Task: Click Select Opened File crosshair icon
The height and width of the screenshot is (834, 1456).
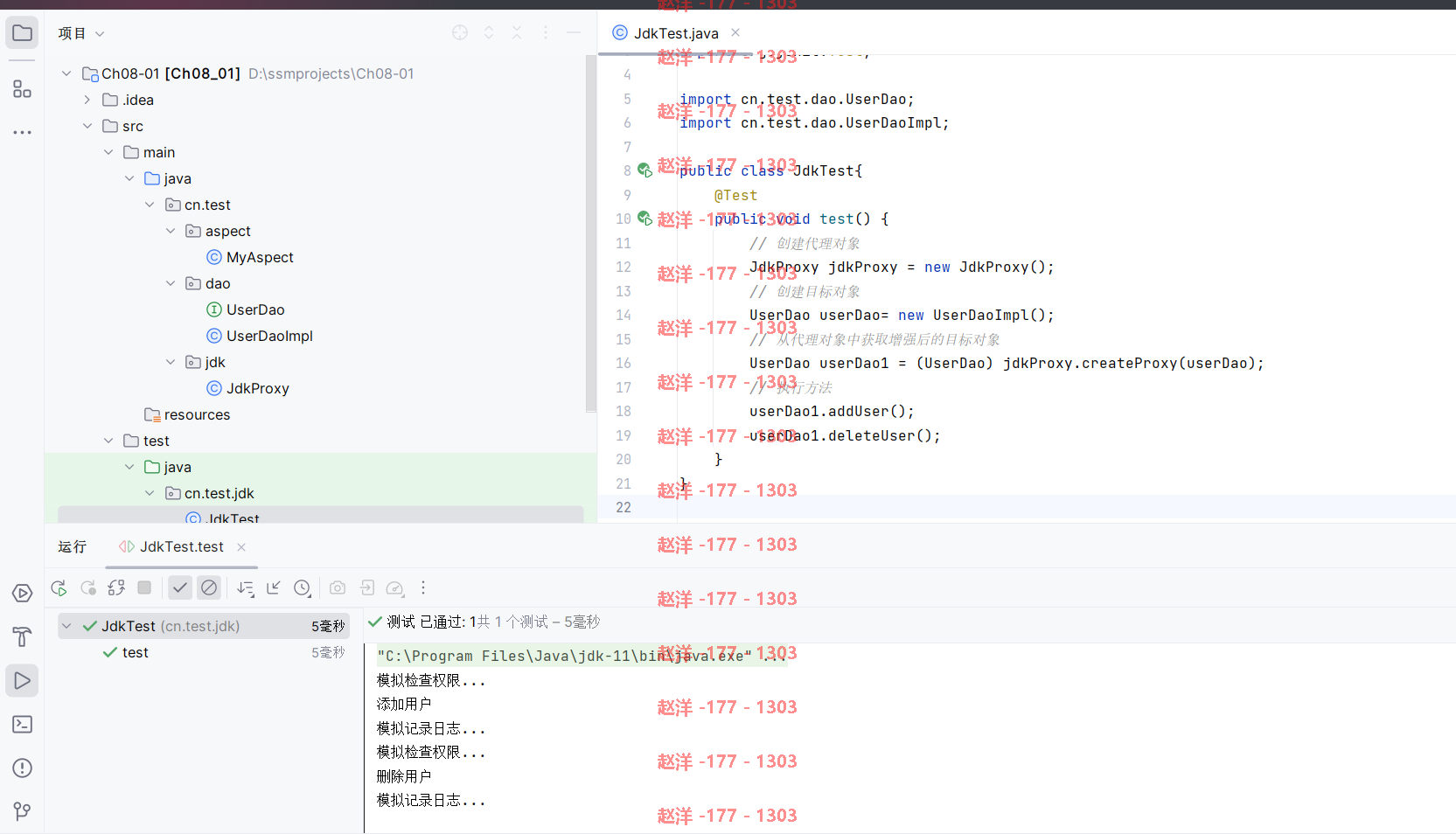Action: point(460,32)
